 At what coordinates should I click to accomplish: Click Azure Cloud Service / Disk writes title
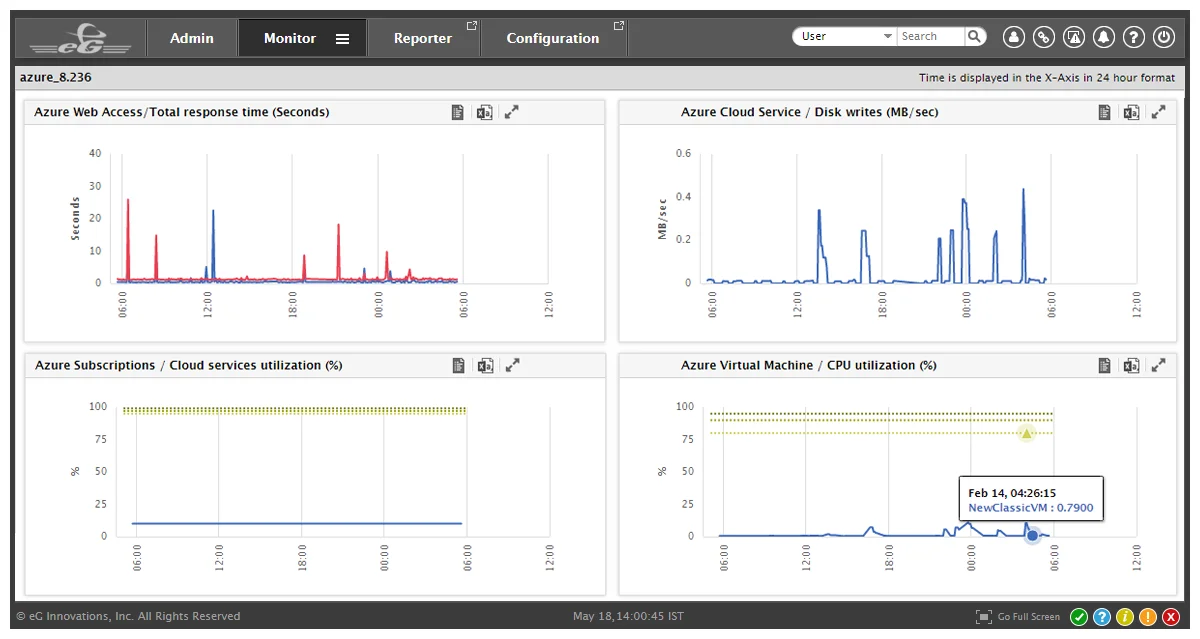810,112
